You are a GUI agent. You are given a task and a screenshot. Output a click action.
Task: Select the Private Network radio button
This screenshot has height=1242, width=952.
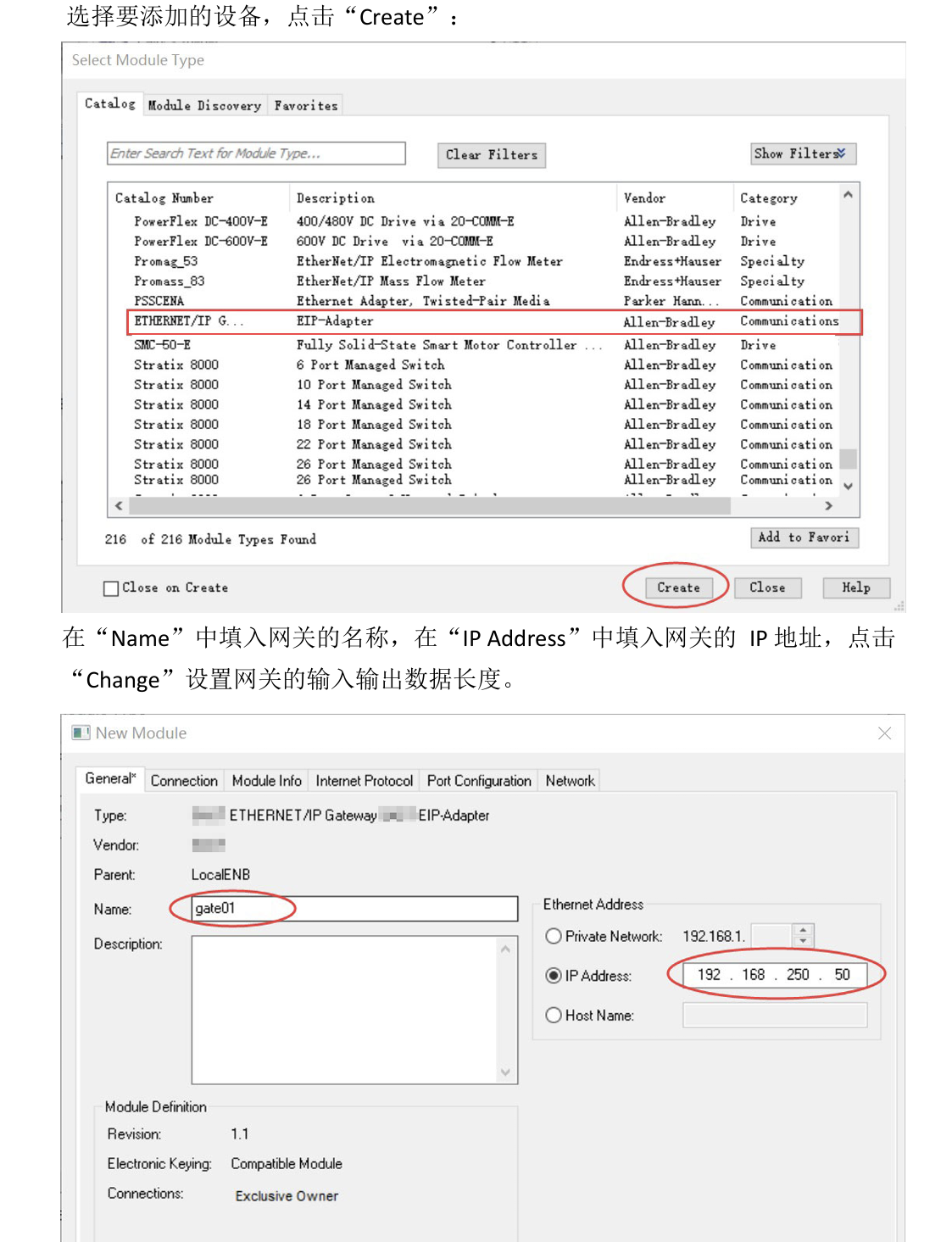tap(554, 936)
